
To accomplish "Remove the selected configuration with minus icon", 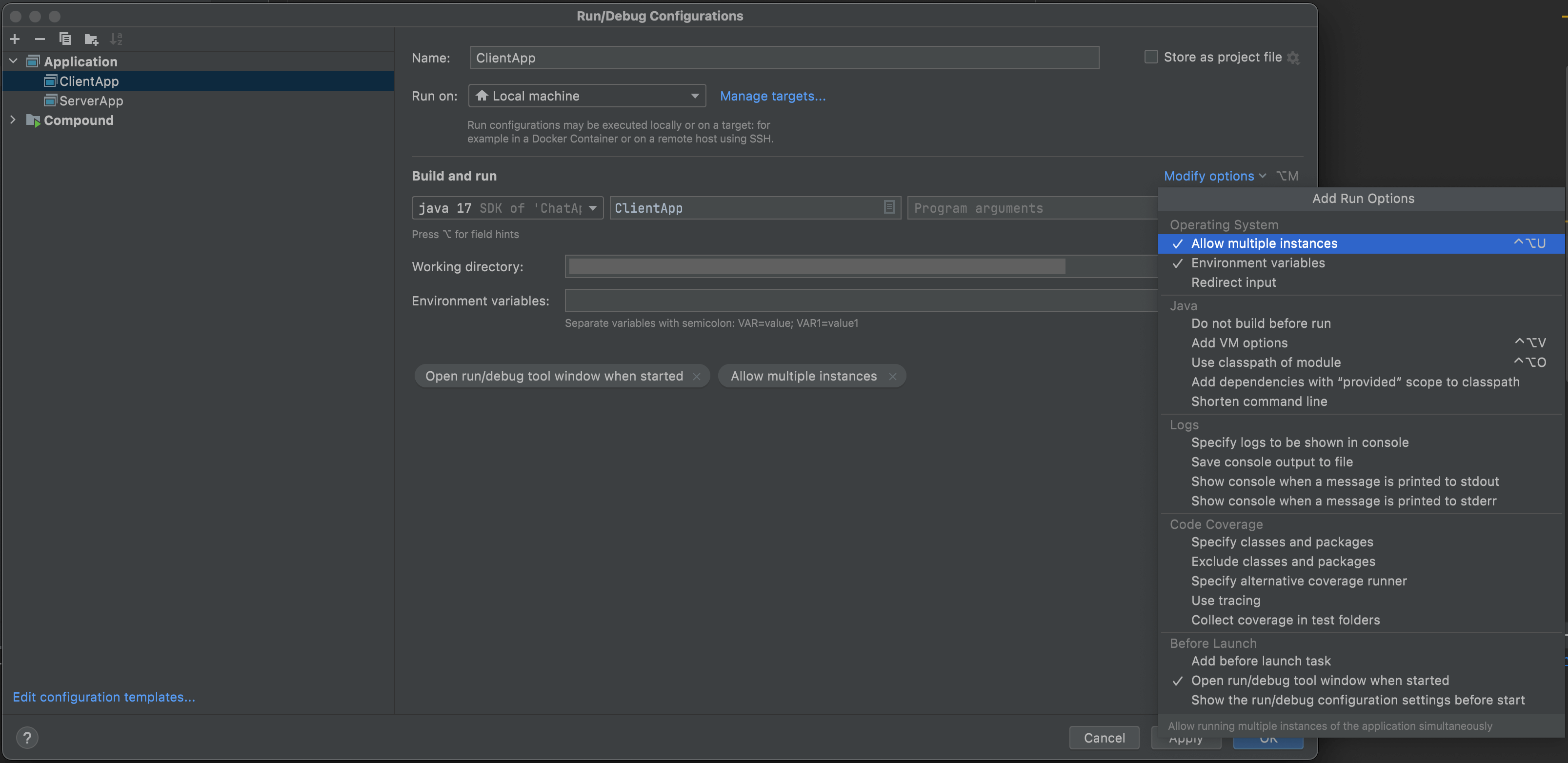I will click(x=40, y=40).
